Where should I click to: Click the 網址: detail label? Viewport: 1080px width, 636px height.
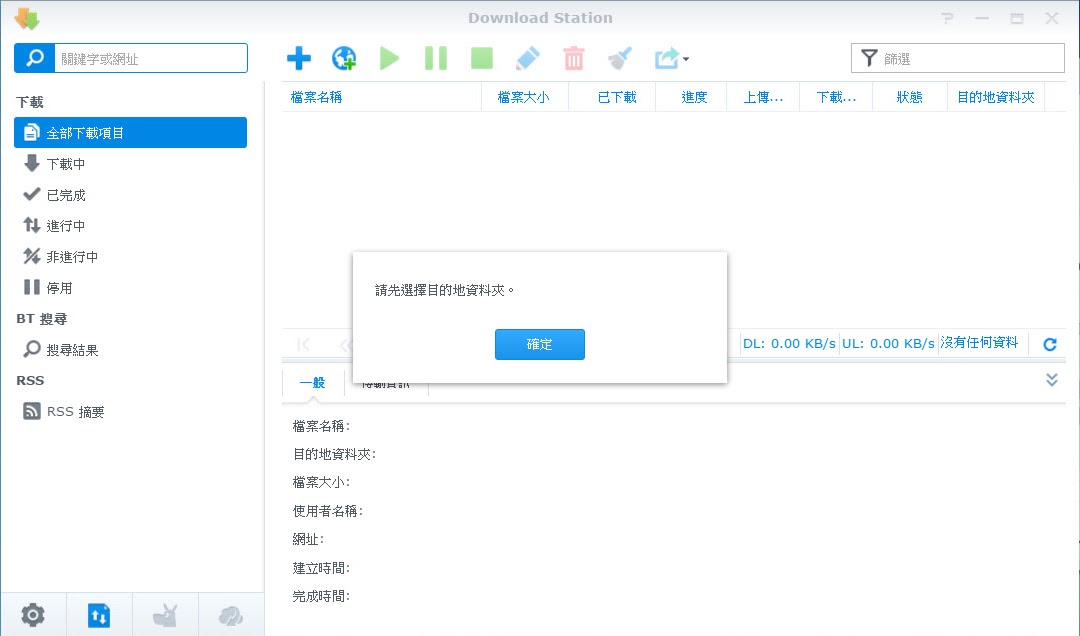point(308,539)
